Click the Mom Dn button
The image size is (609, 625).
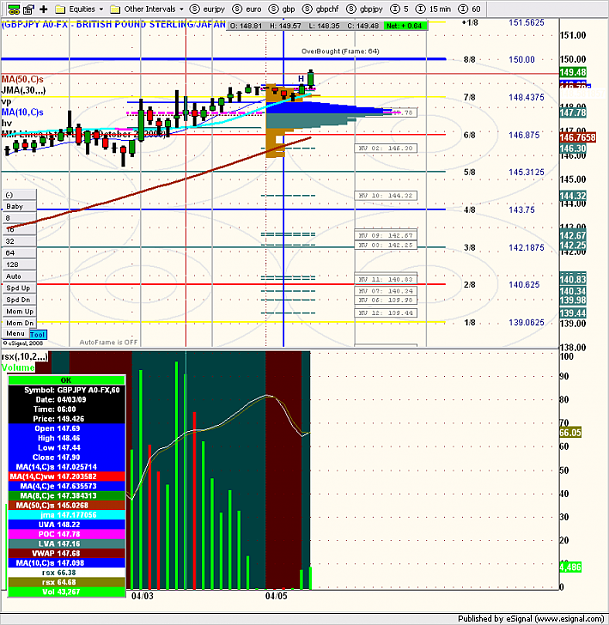[20, 323]
